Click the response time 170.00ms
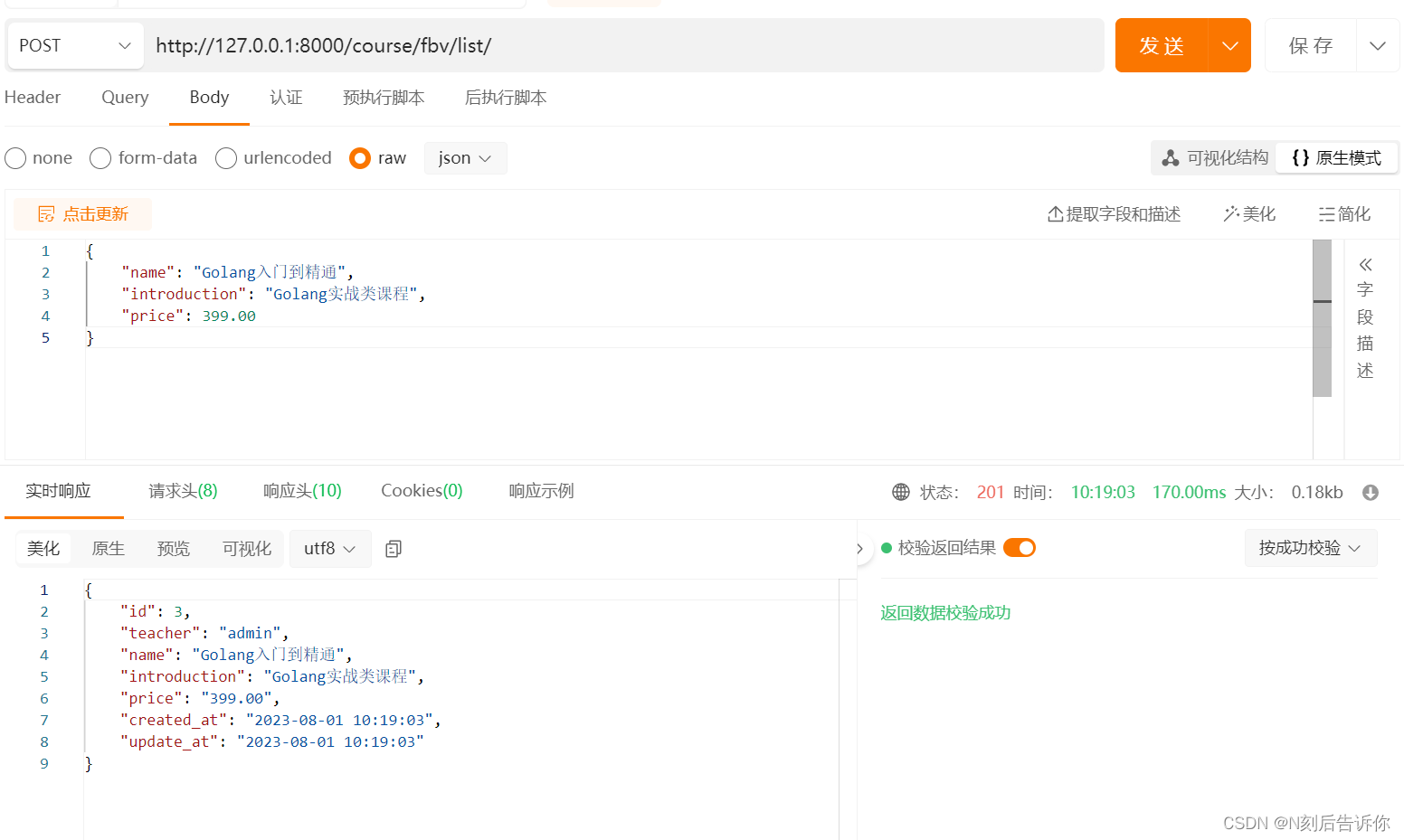 coord(1189,493)
